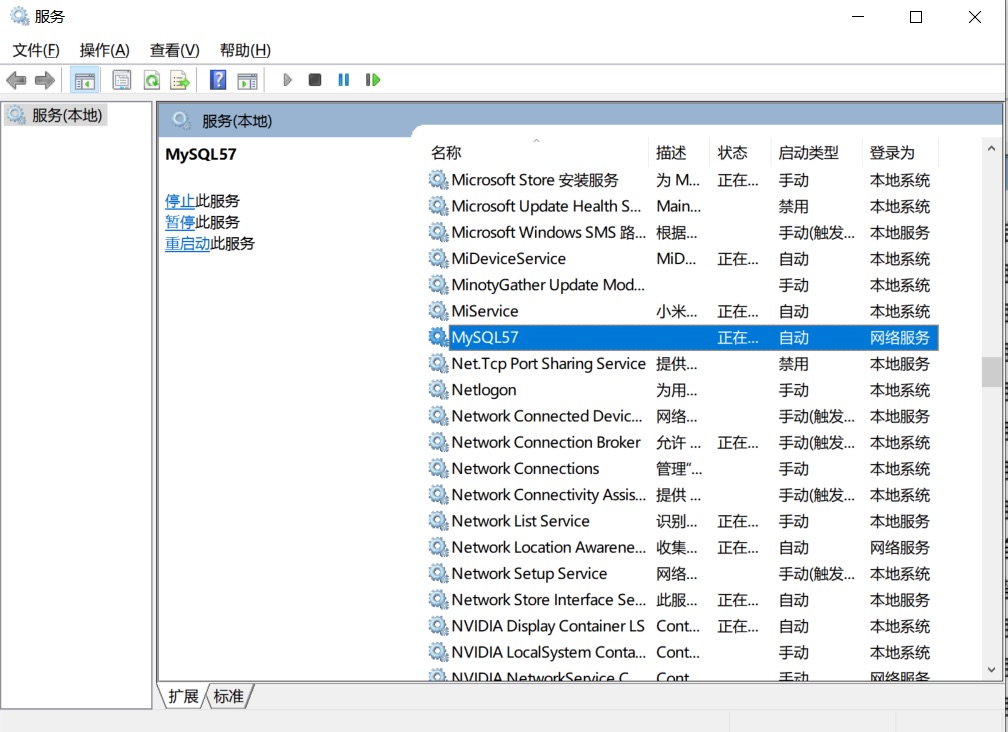Sort by the 登录为 column header
The width and height of the screenshot is (1008, 732).
click(900, 152)
